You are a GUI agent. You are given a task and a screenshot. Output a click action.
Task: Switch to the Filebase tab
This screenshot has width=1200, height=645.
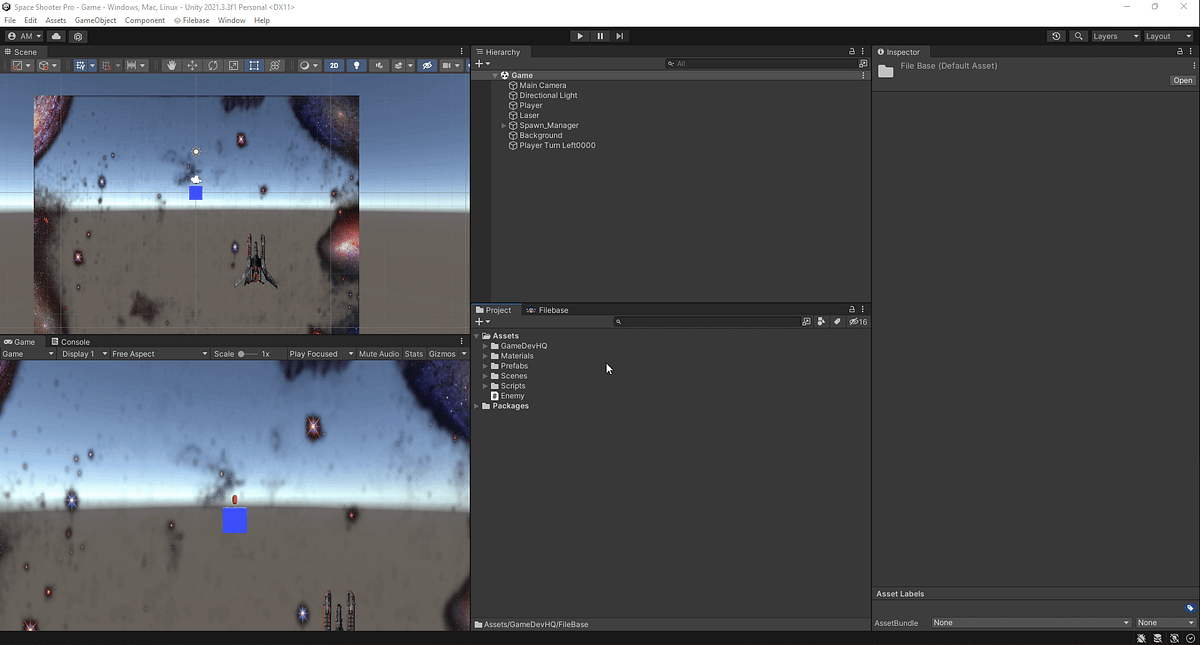(548, 310)
